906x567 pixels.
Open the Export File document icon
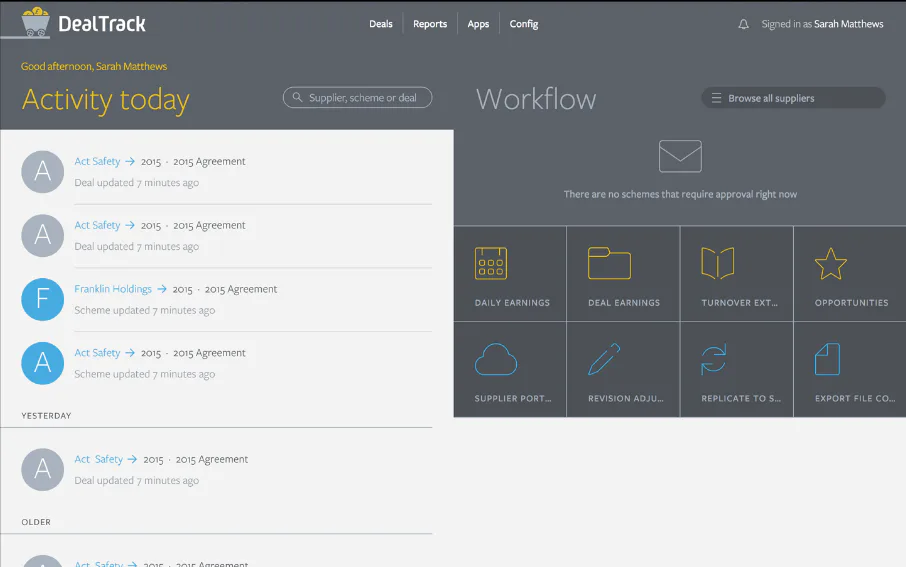click(827, 359)
